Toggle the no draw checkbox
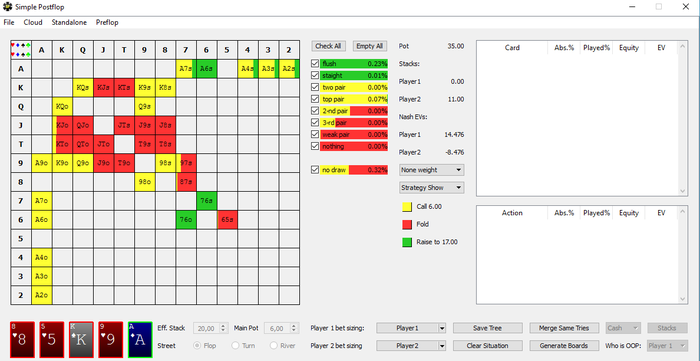 pyautogui.click(x=315, y=170)
